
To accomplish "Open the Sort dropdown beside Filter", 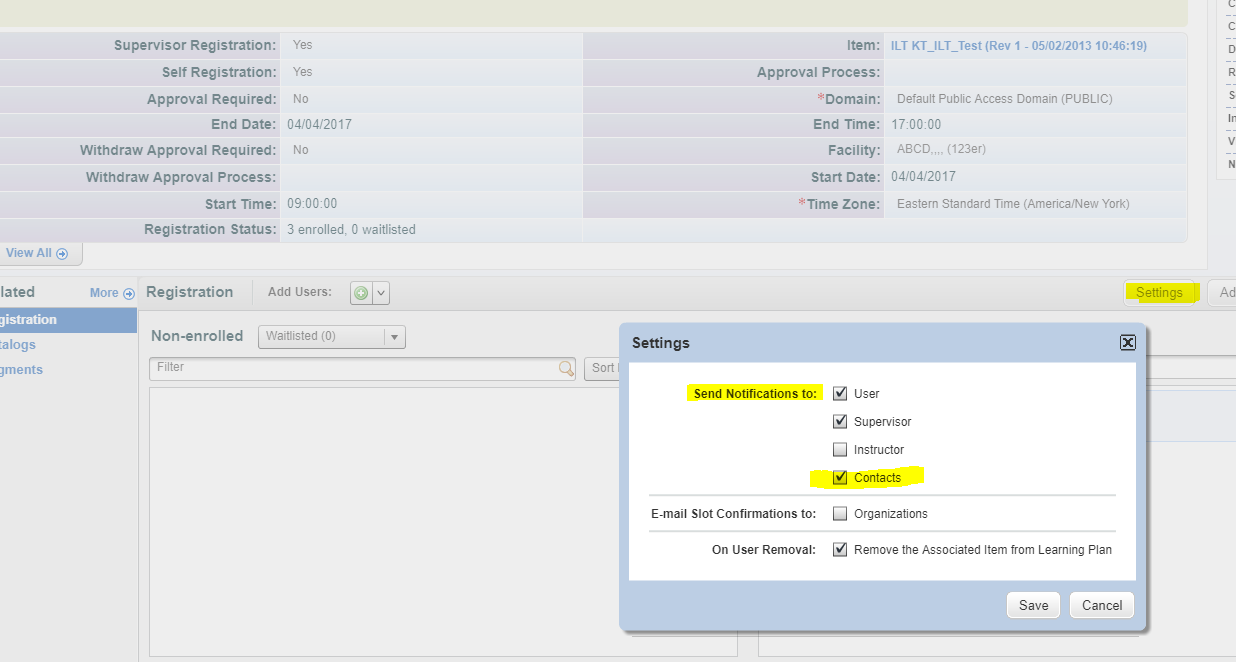I will tap(601, 368).
